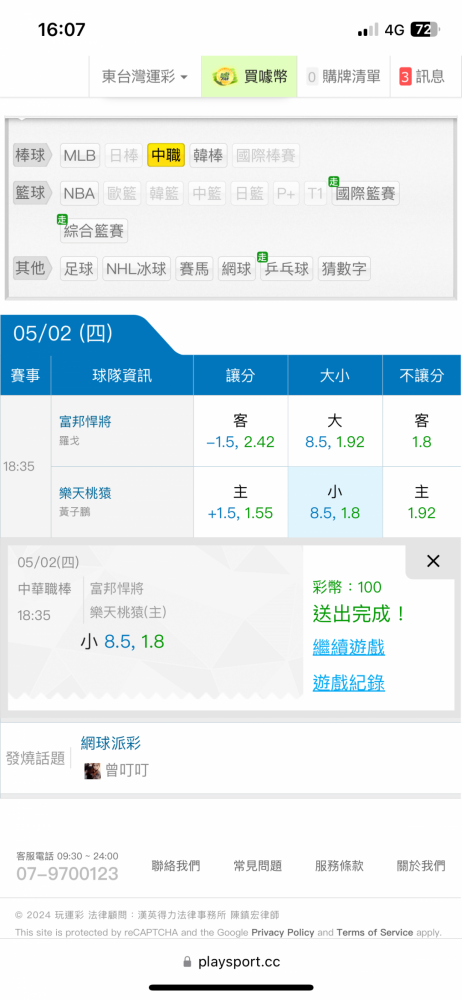Viewport: 462px width, 1000px height.
Task: Select the P+ league tab
Action: 287,193
